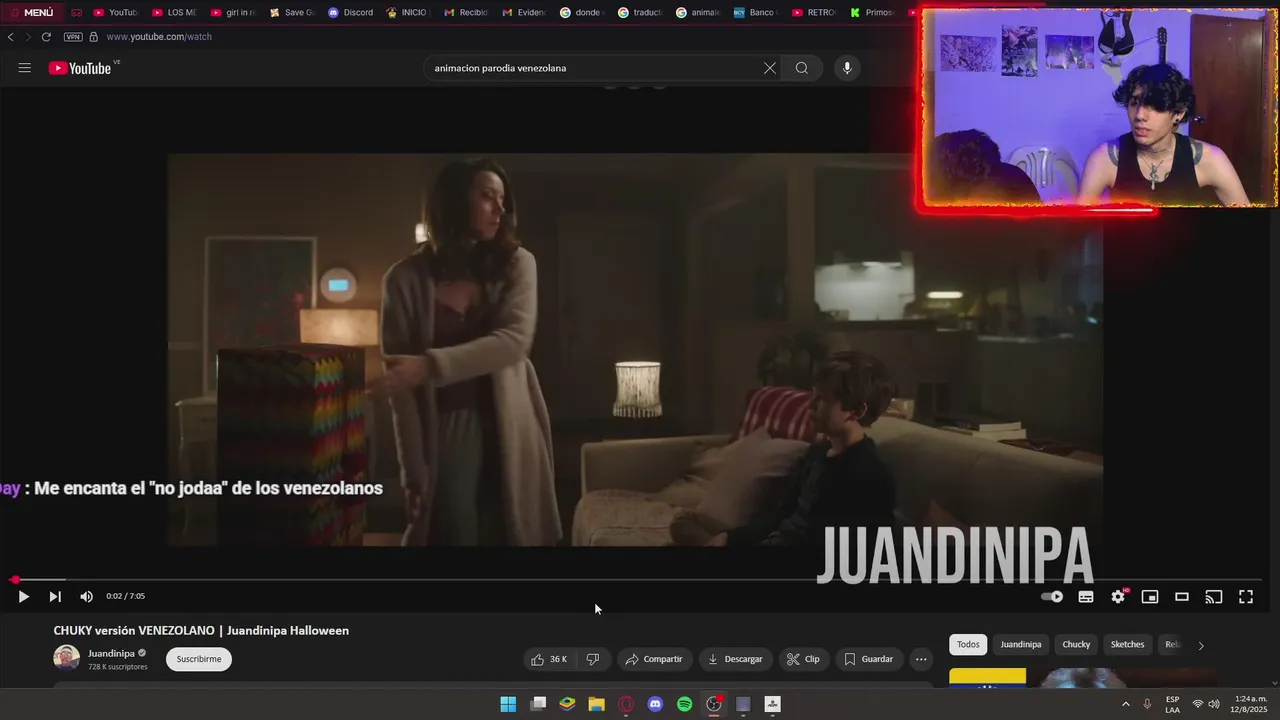Viewport: 1280px width, 720px height.
Task: Switch to the RETRO browser tab
Action: [814, 12]
